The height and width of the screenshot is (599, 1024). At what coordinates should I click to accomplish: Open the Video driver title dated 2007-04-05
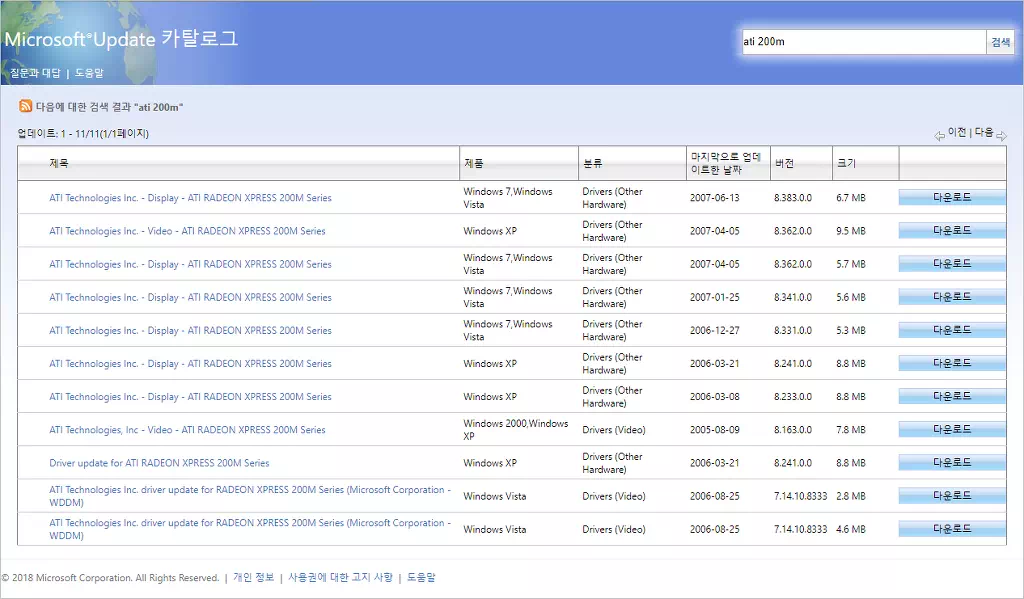point(187,231)
